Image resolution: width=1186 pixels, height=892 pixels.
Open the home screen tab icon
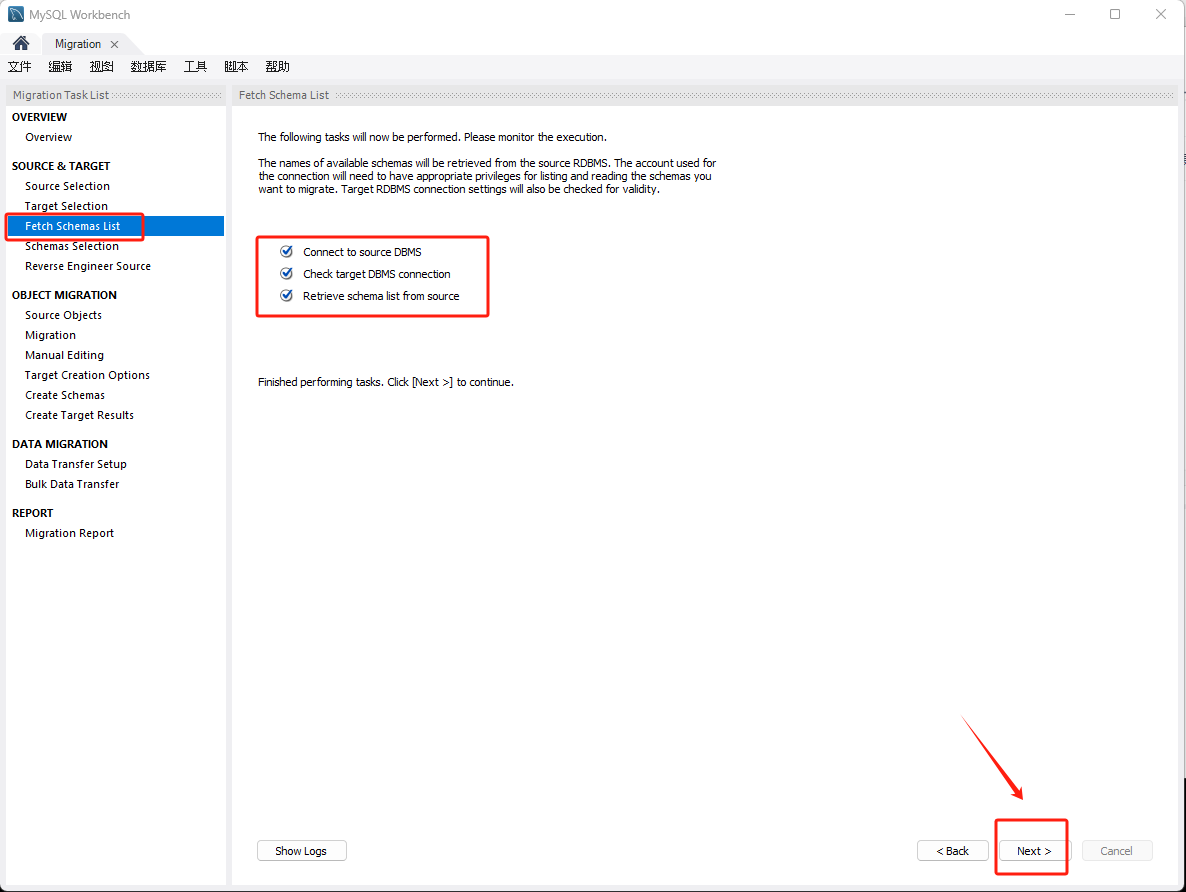point(21,43)
